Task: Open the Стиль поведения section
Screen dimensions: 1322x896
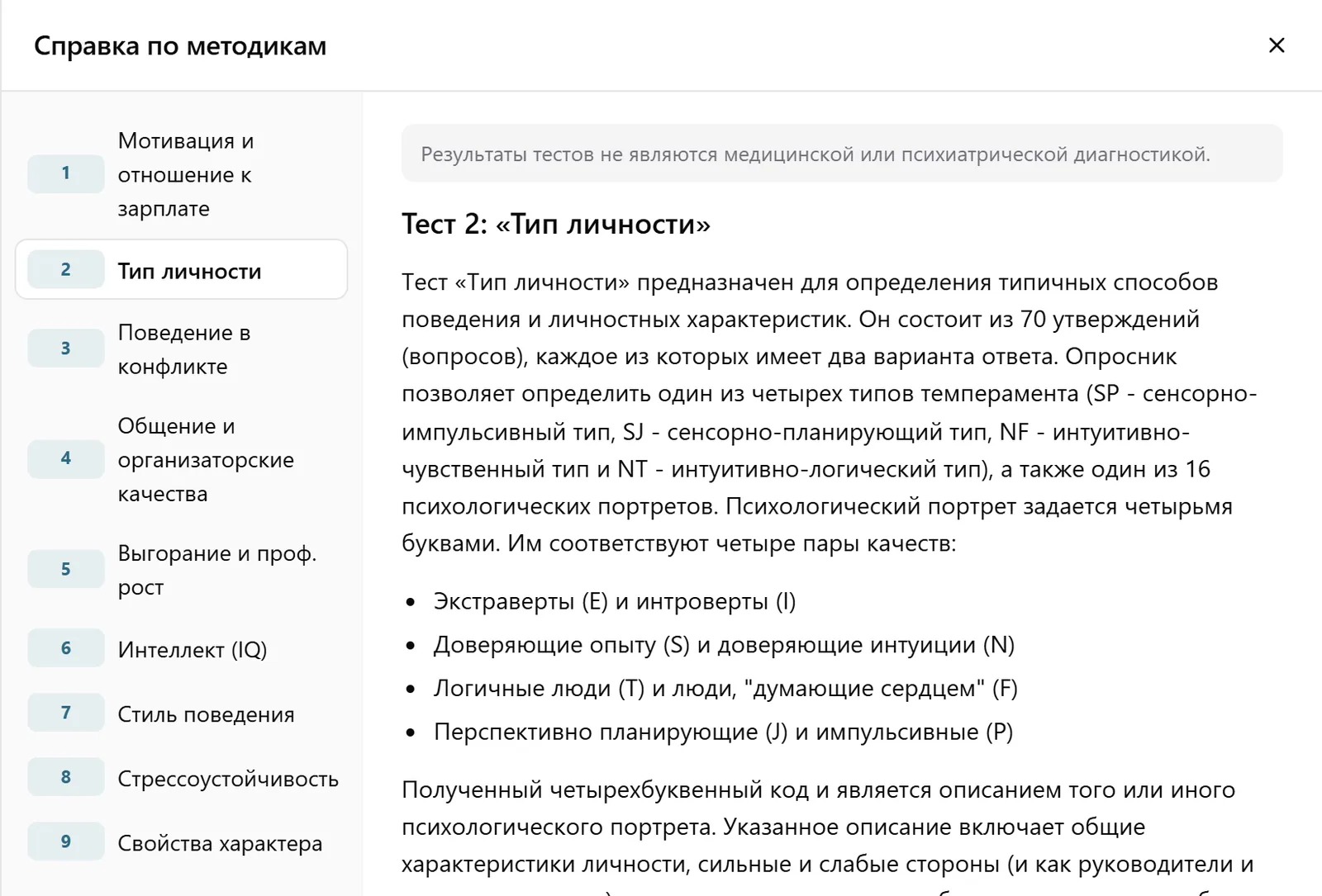Action: [x=181, y=713]
